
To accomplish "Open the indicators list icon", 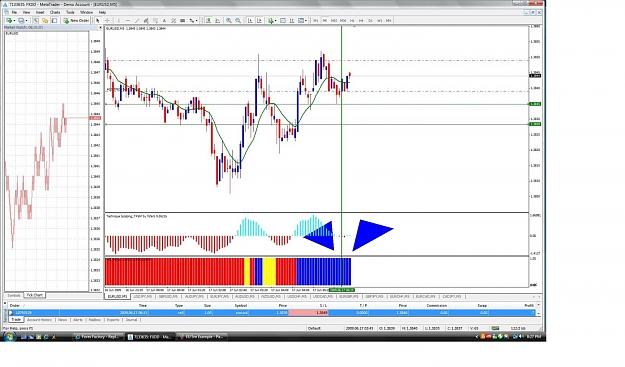I will click(271, 20).
